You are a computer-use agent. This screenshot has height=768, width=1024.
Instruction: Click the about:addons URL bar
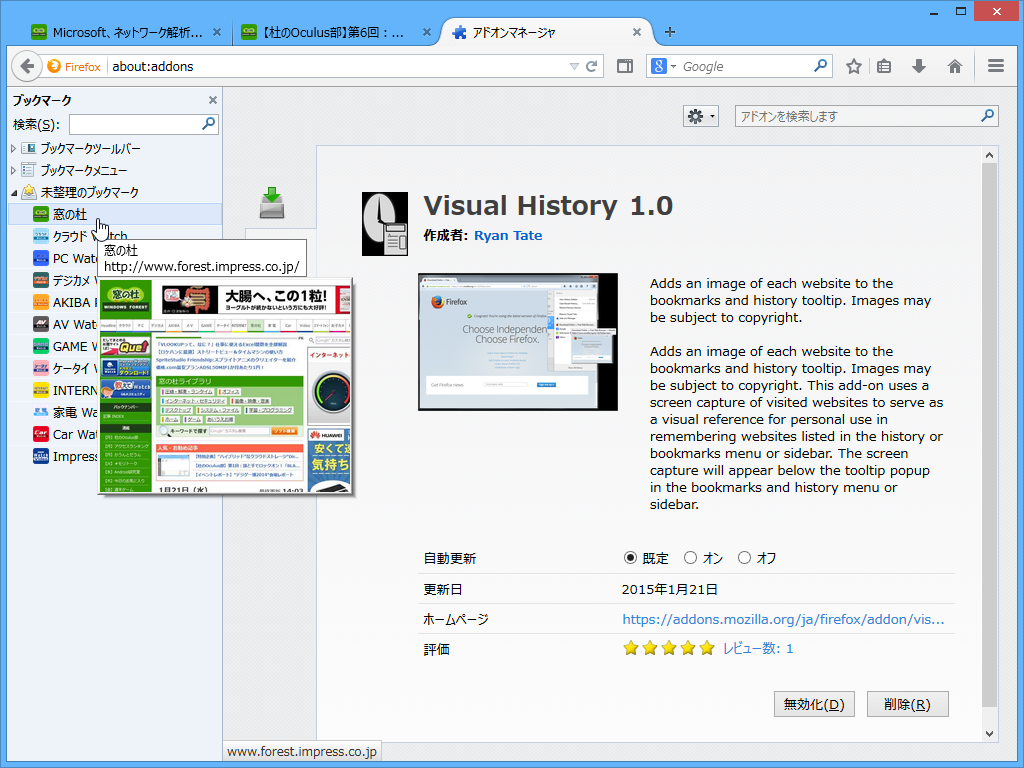pyautogui.click(x=338, y=66)
